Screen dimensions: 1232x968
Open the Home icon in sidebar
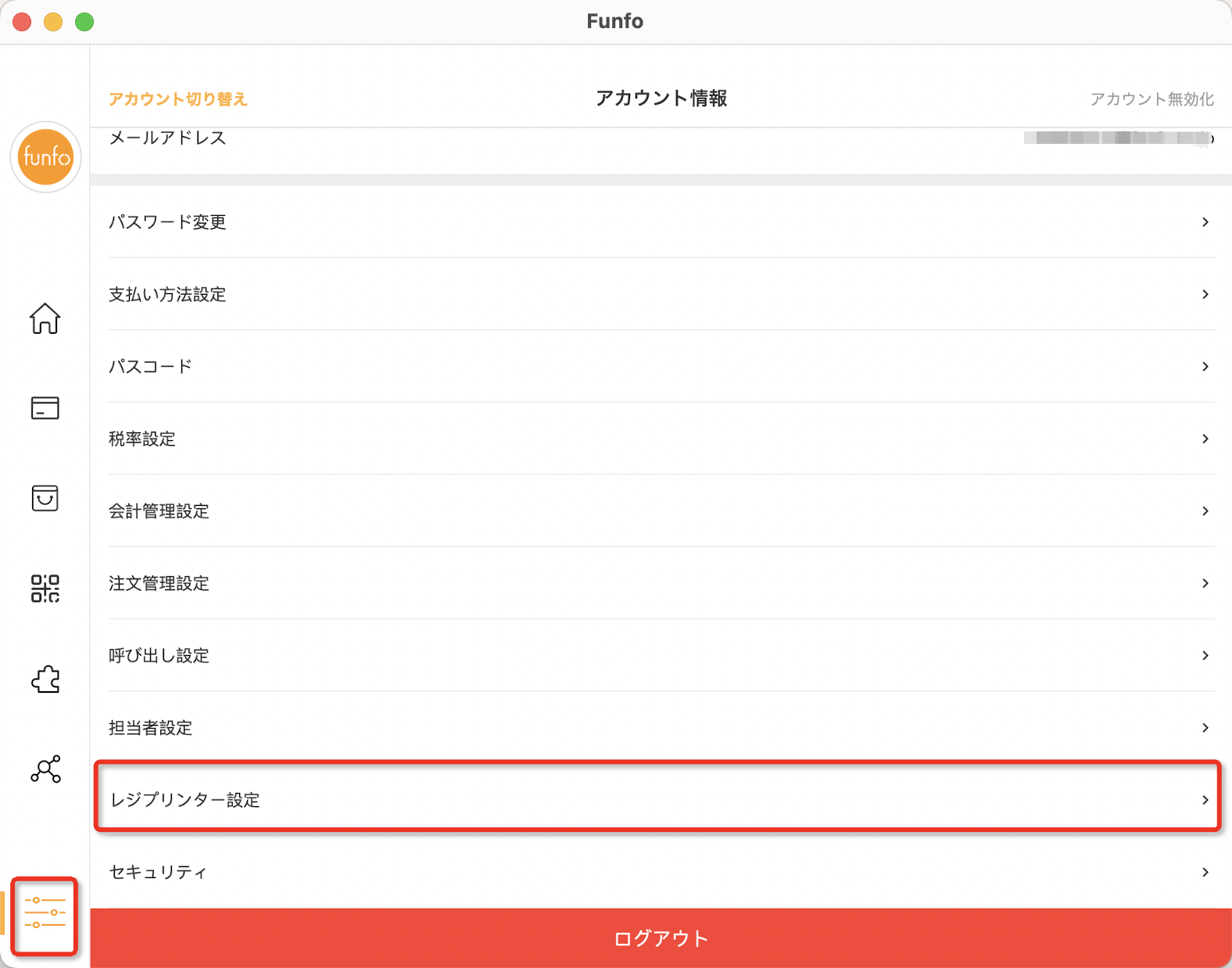coord(45,318)
